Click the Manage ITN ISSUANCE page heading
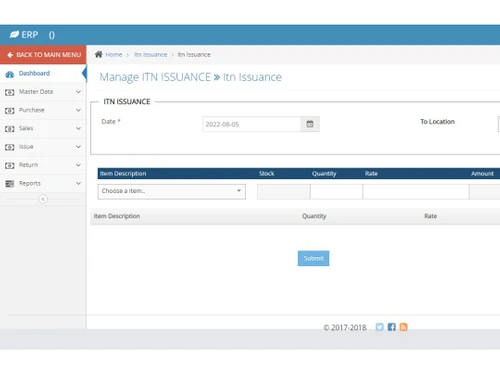This screenshot has width=500, height=375. click(190, 77)
